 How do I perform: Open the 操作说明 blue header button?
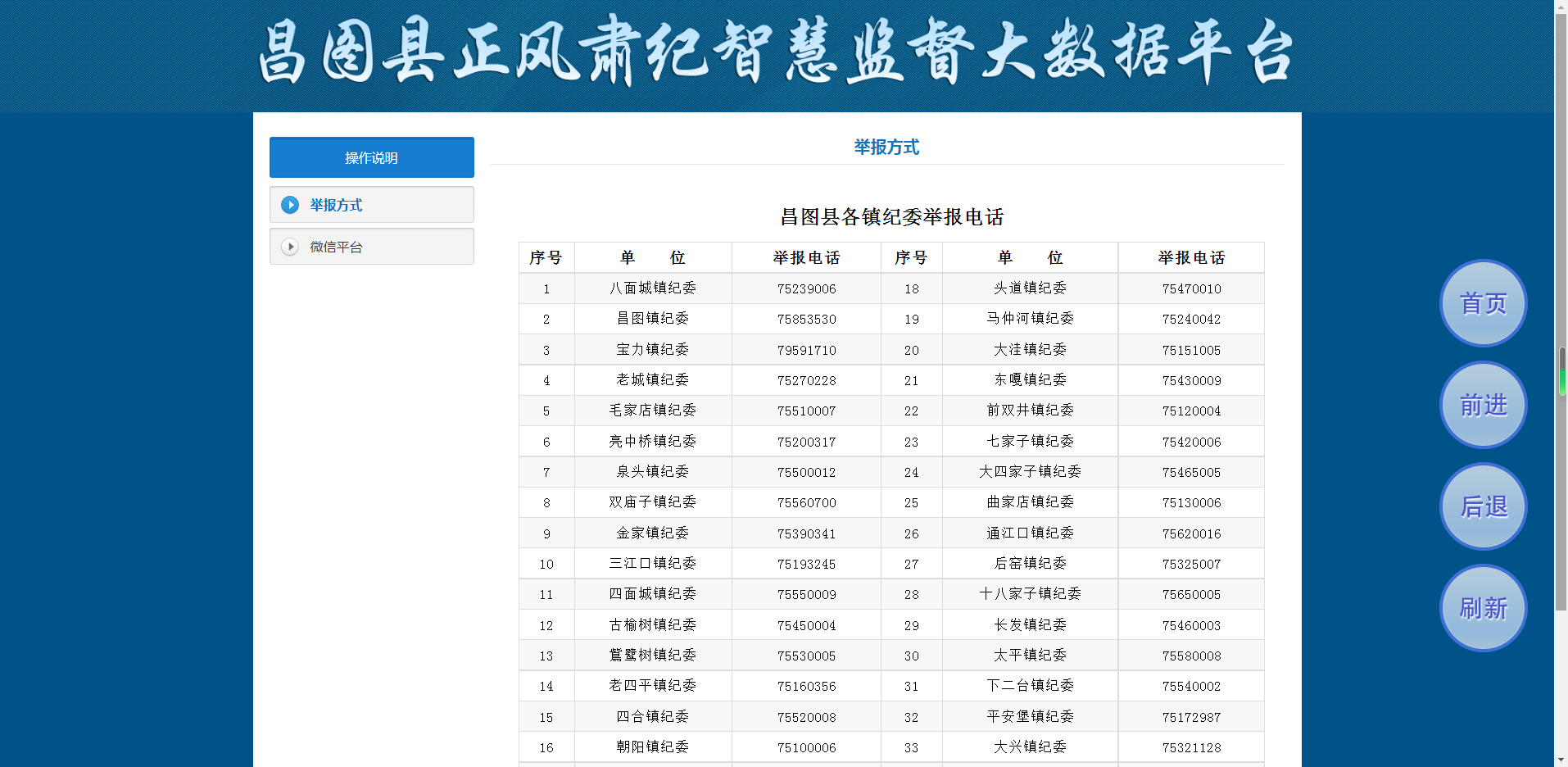372,157
